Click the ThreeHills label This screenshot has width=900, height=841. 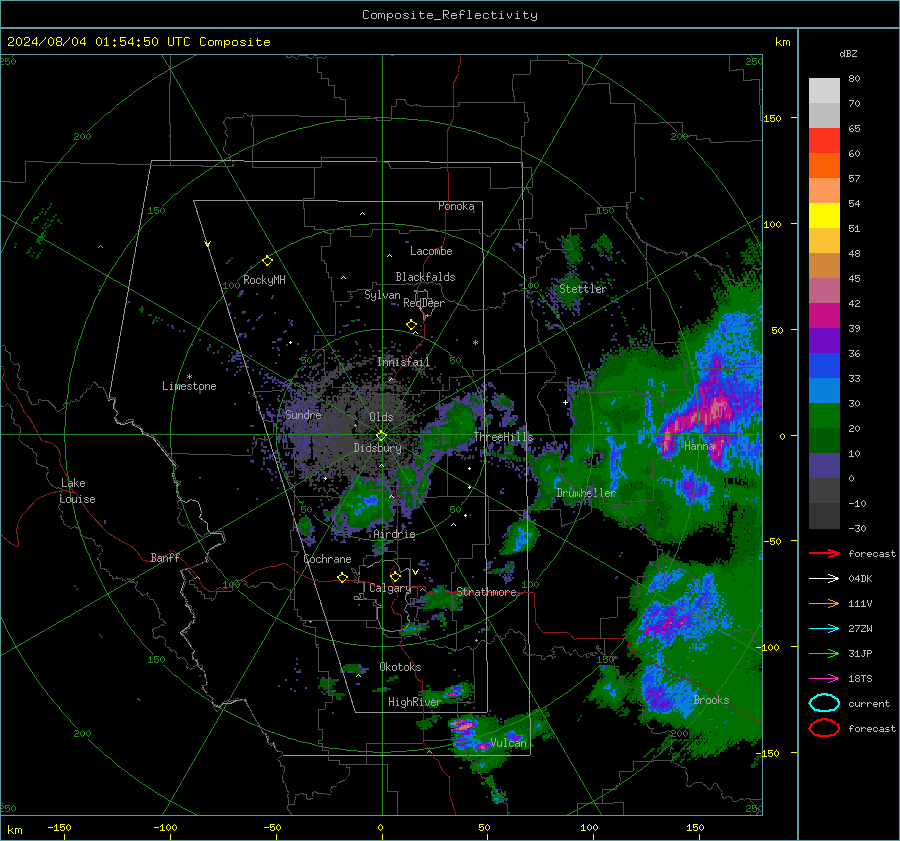[503, 437]
